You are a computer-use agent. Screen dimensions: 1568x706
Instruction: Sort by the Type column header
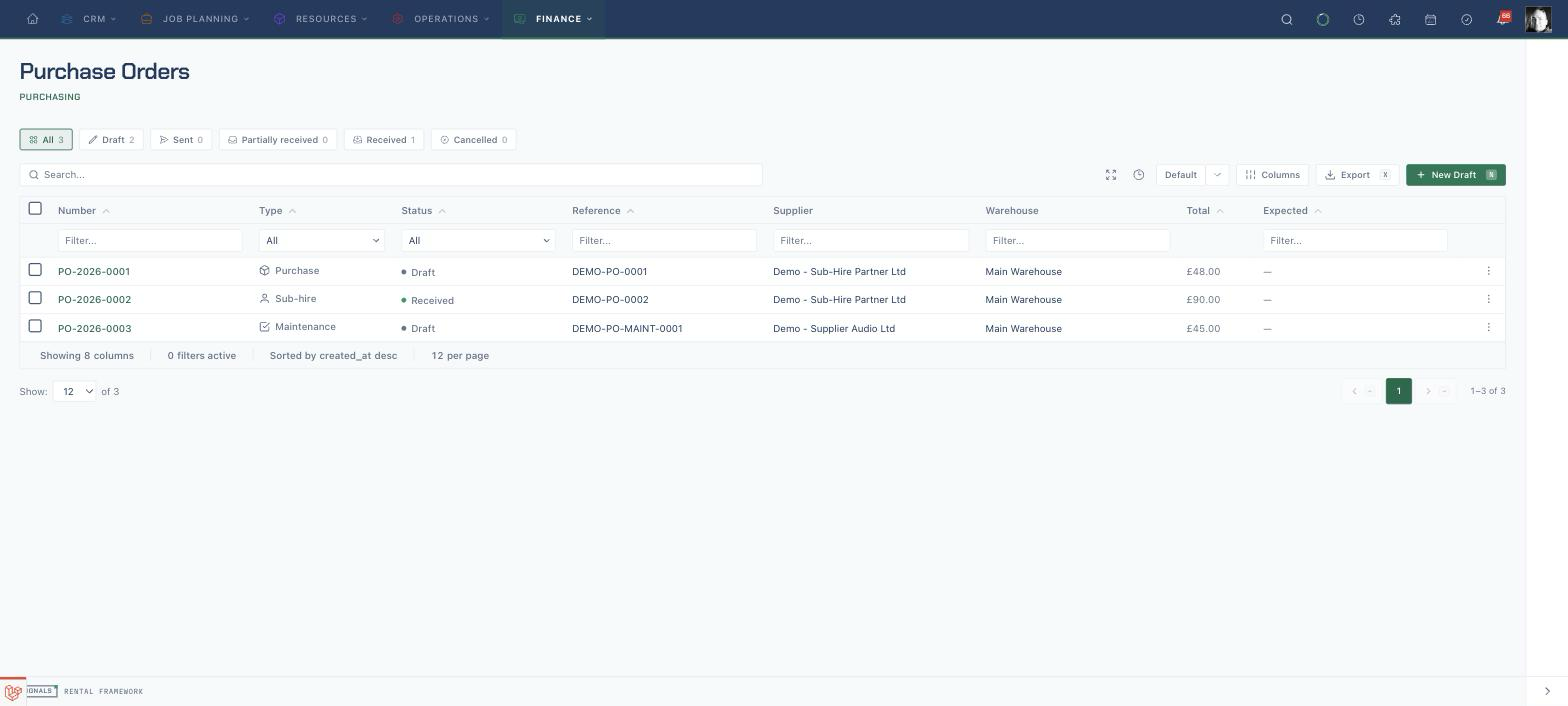click(x=277, y=211)
